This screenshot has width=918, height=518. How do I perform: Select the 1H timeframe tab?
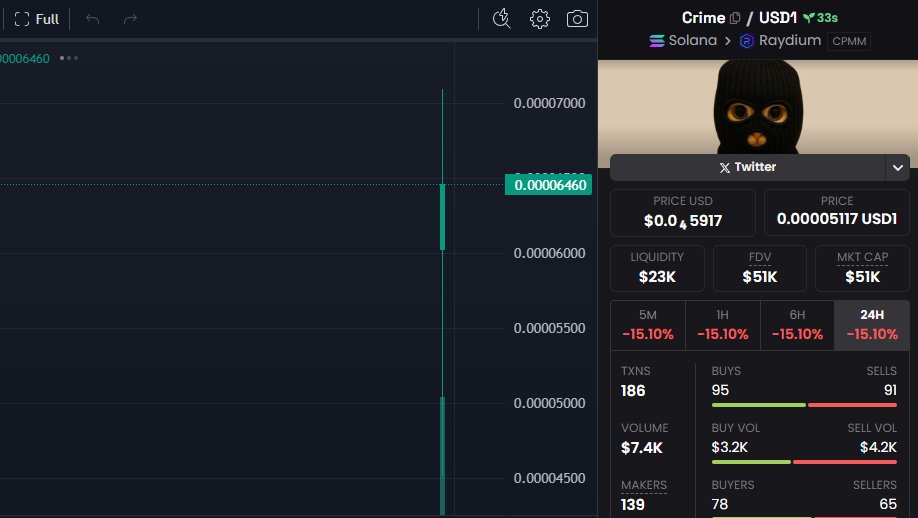722,325
